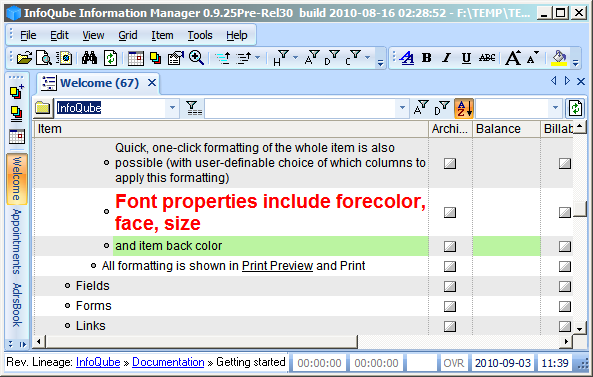Toggle the A-Z sort button

(x=464, y=109)
